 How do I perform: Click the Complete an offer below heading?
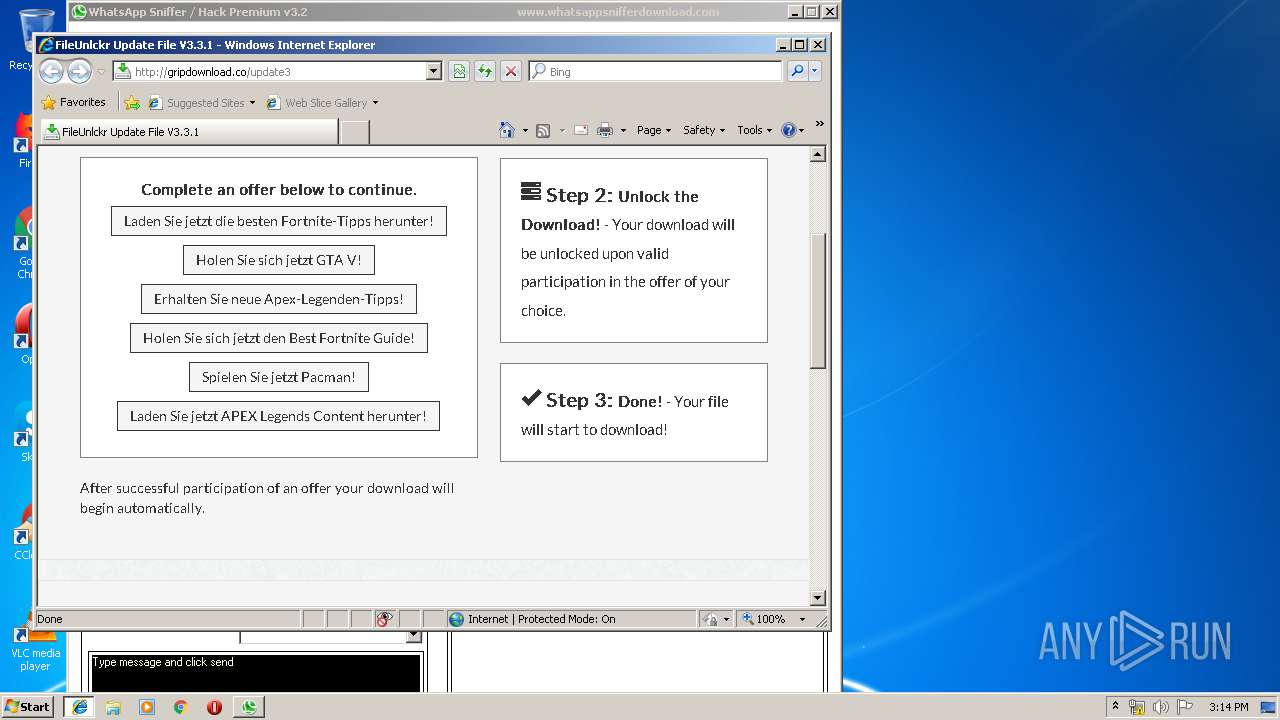[279, 189]
